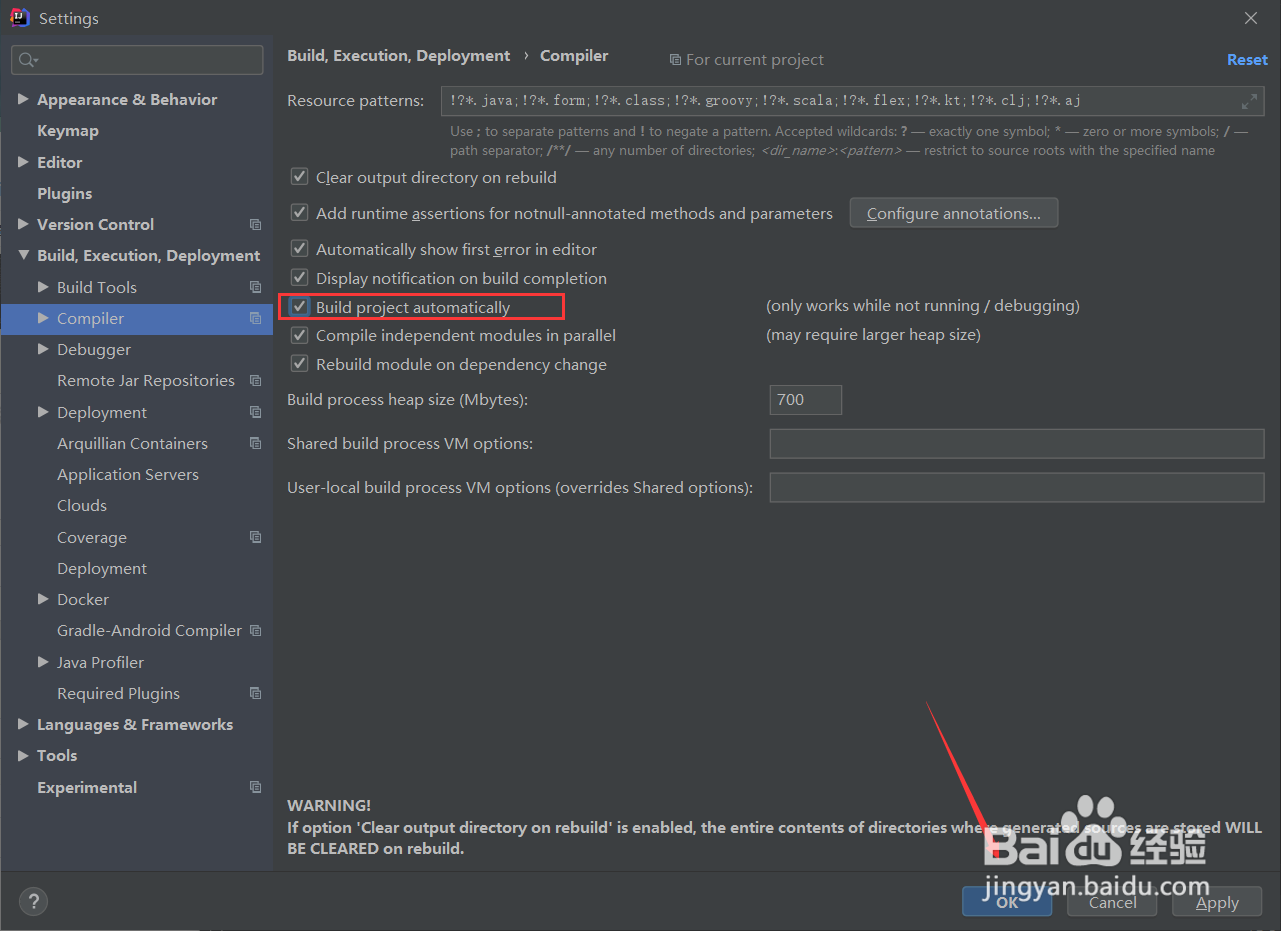Click project-level icon beside Coverage
Image resolution: width=1281 pixels, height=931 pixels.
(255, 537)
